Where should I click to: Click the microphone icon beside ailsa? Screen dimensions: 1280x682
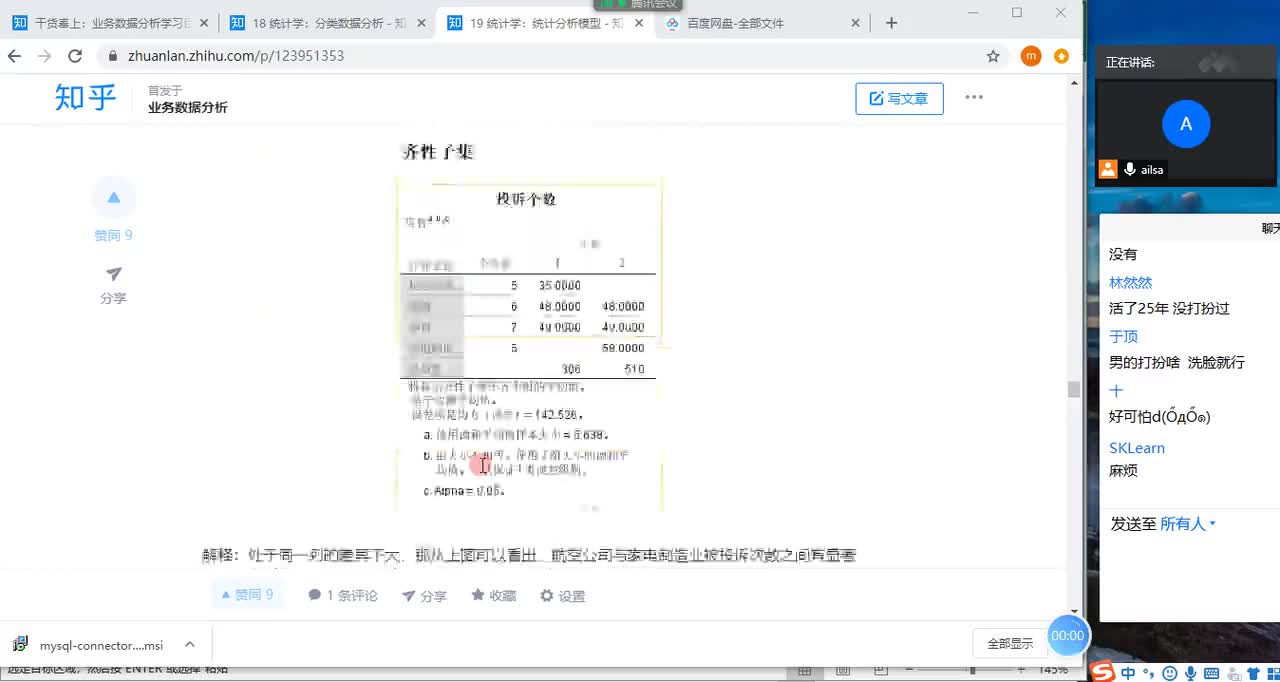1130,169
